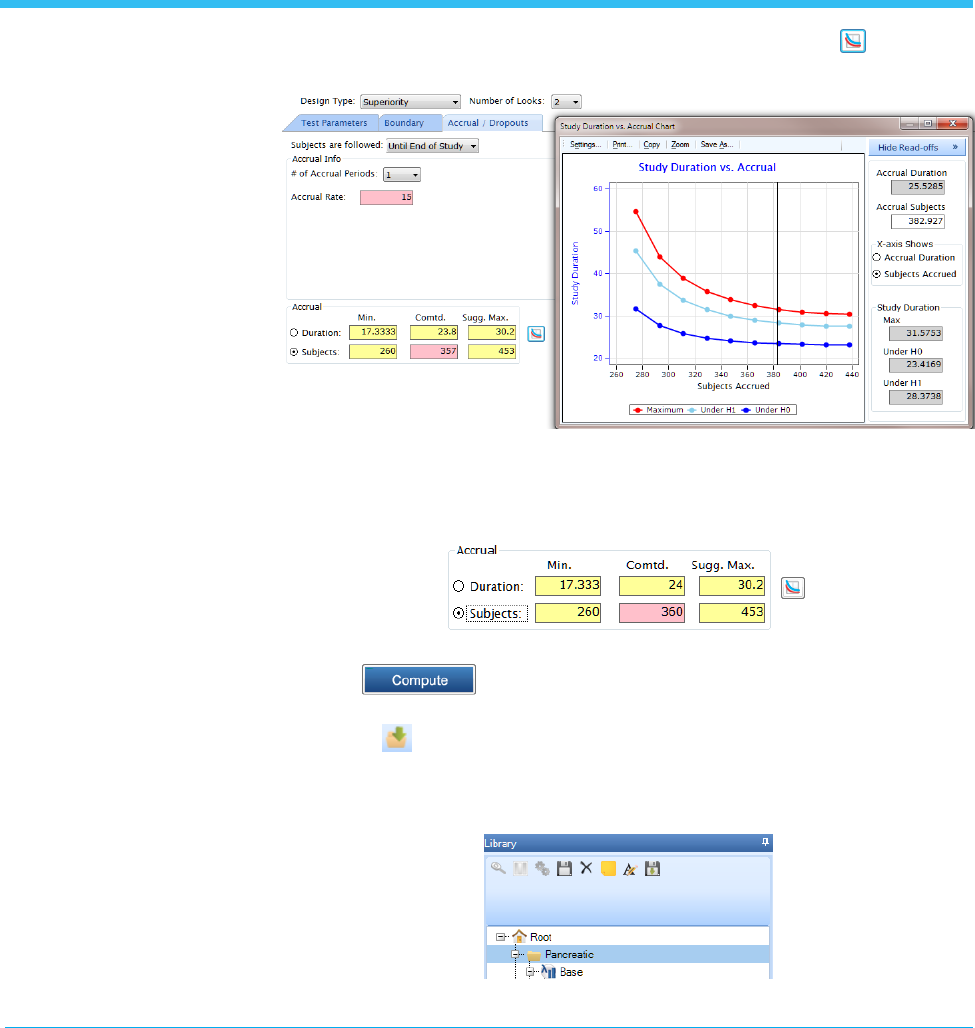Viewport: 975px width, 1028px height.
Task: Switch to the Test Parameters tab
Action: (x=334, y=123)
